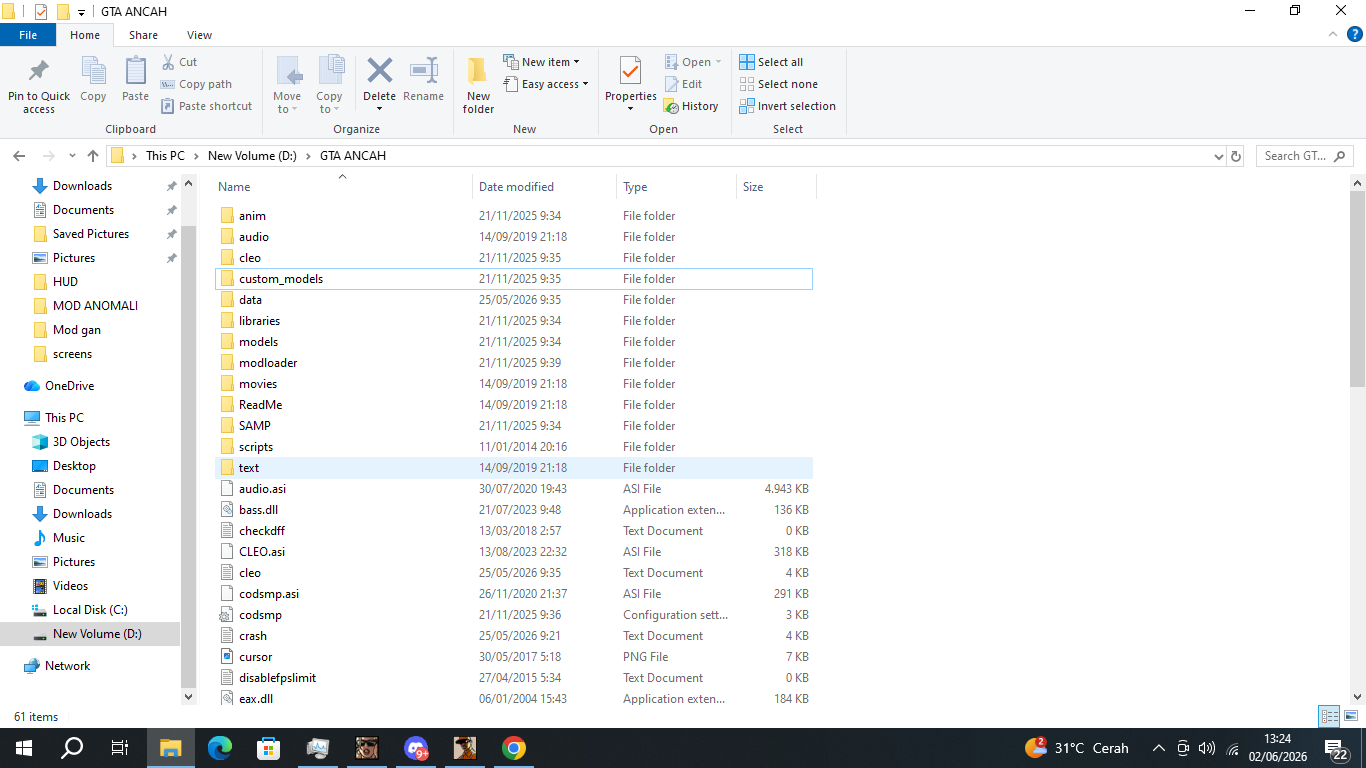1366x768 pixels.
Task: Open the File menu
Action: point(28,35)
